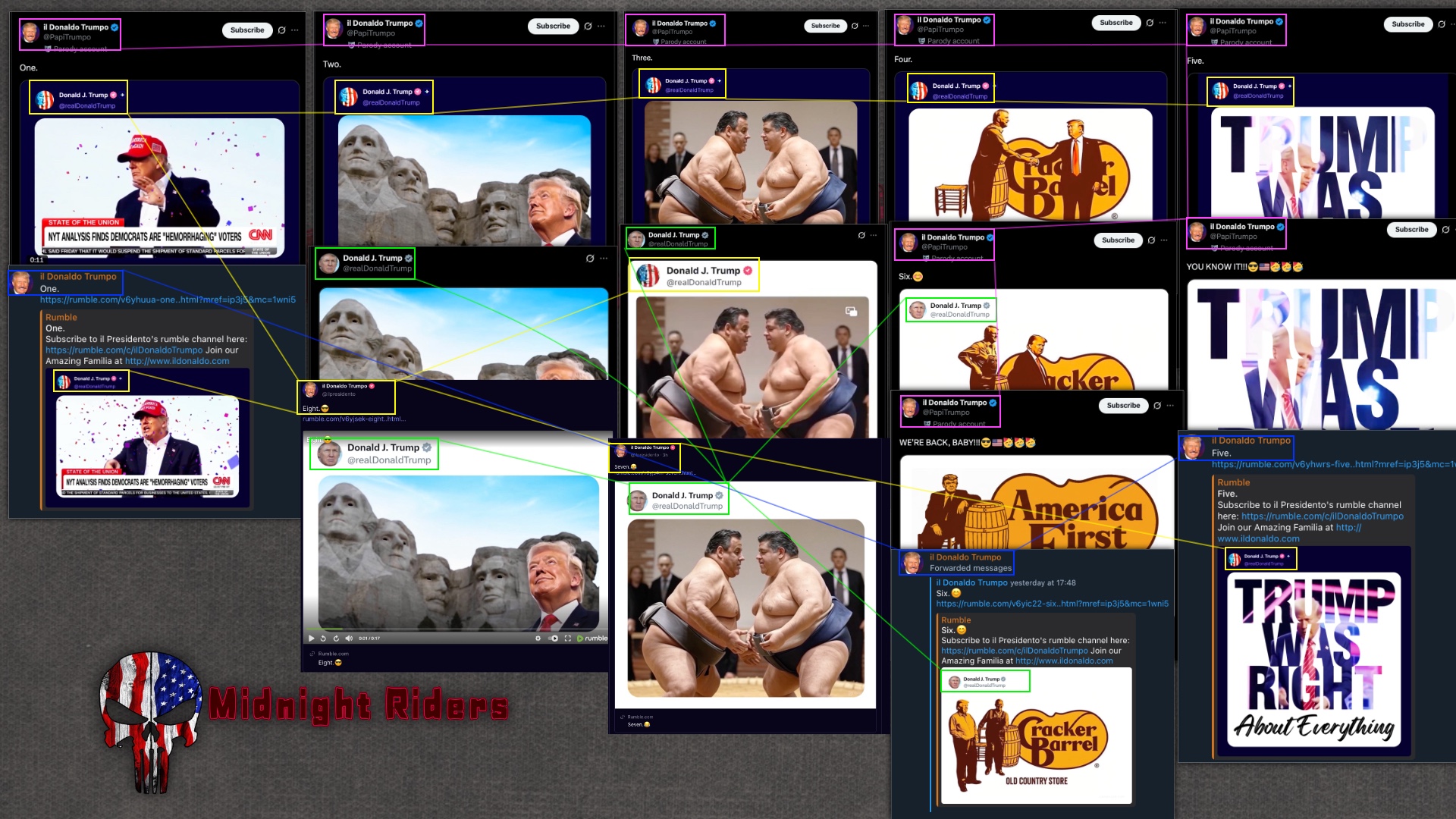Click Donald J. Trump name above 'Eight.' video
The height and width of the screenshot is (819, 1456).
point(383,448)
